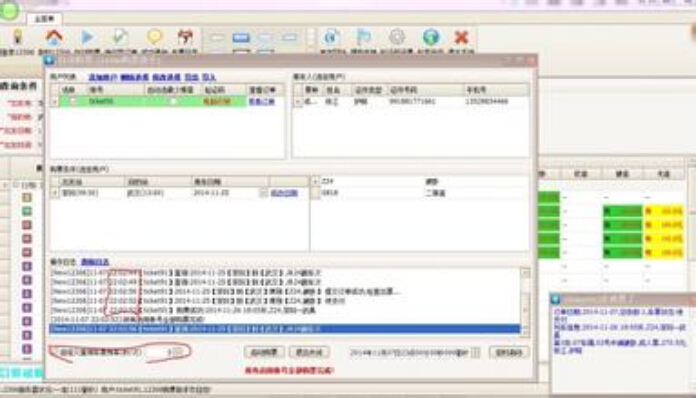Click the operation log vertical scrollbar
698x398 pixels.
(525, 302)
